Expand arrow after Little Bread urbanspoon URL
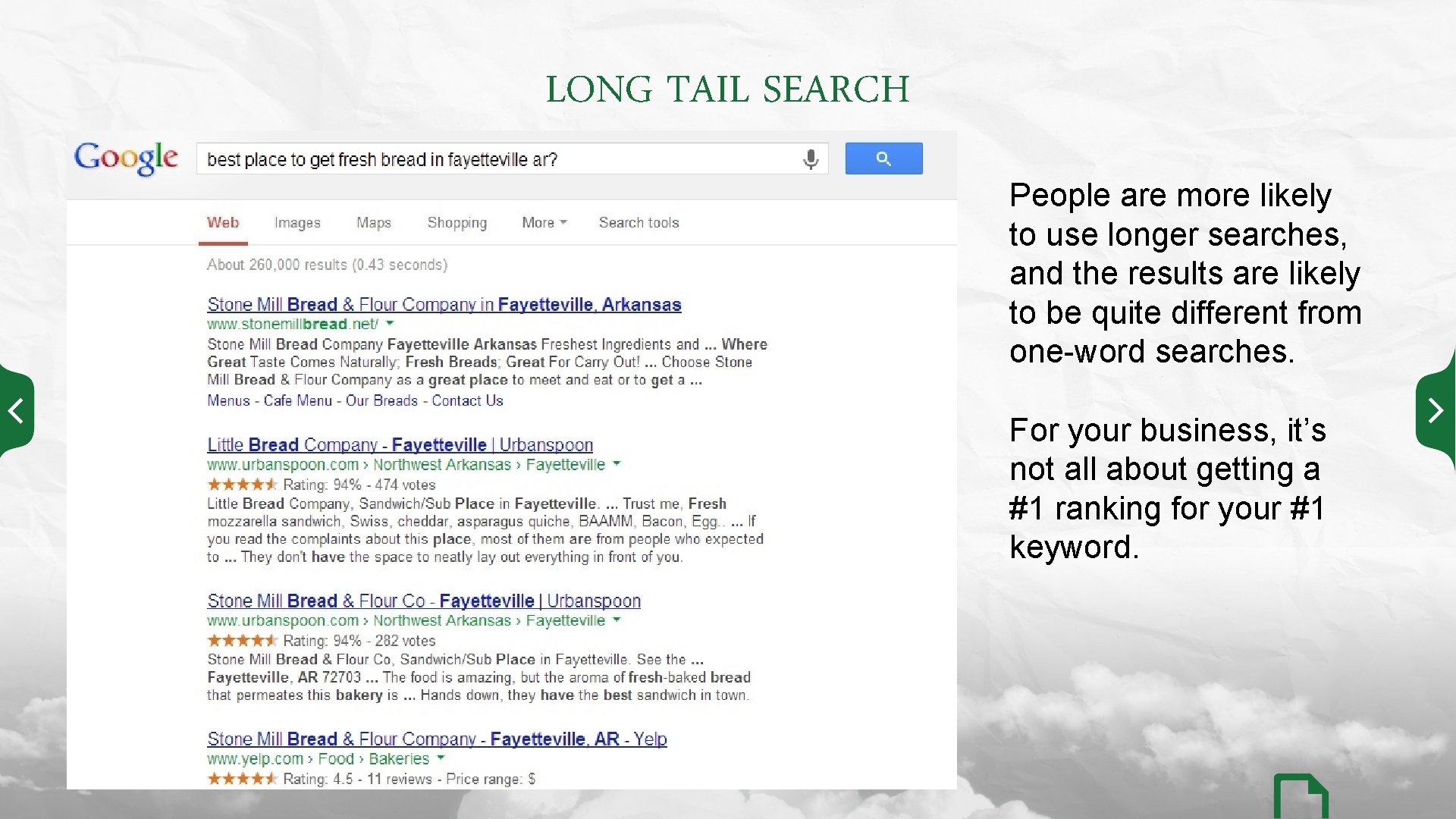The width and height of the screenshot is (1456, 819). [x=617, y=464]
